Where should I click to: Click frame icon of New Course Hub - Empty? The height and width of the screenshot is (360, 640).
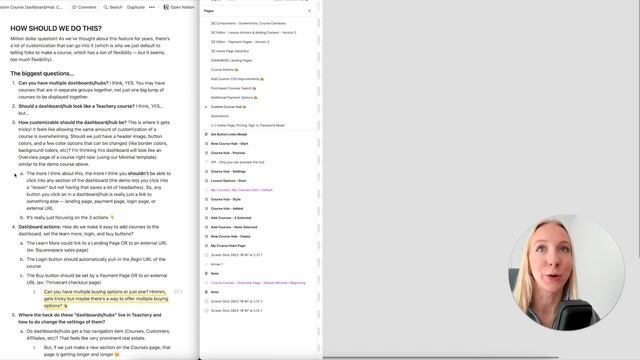(x=206, y=237)
